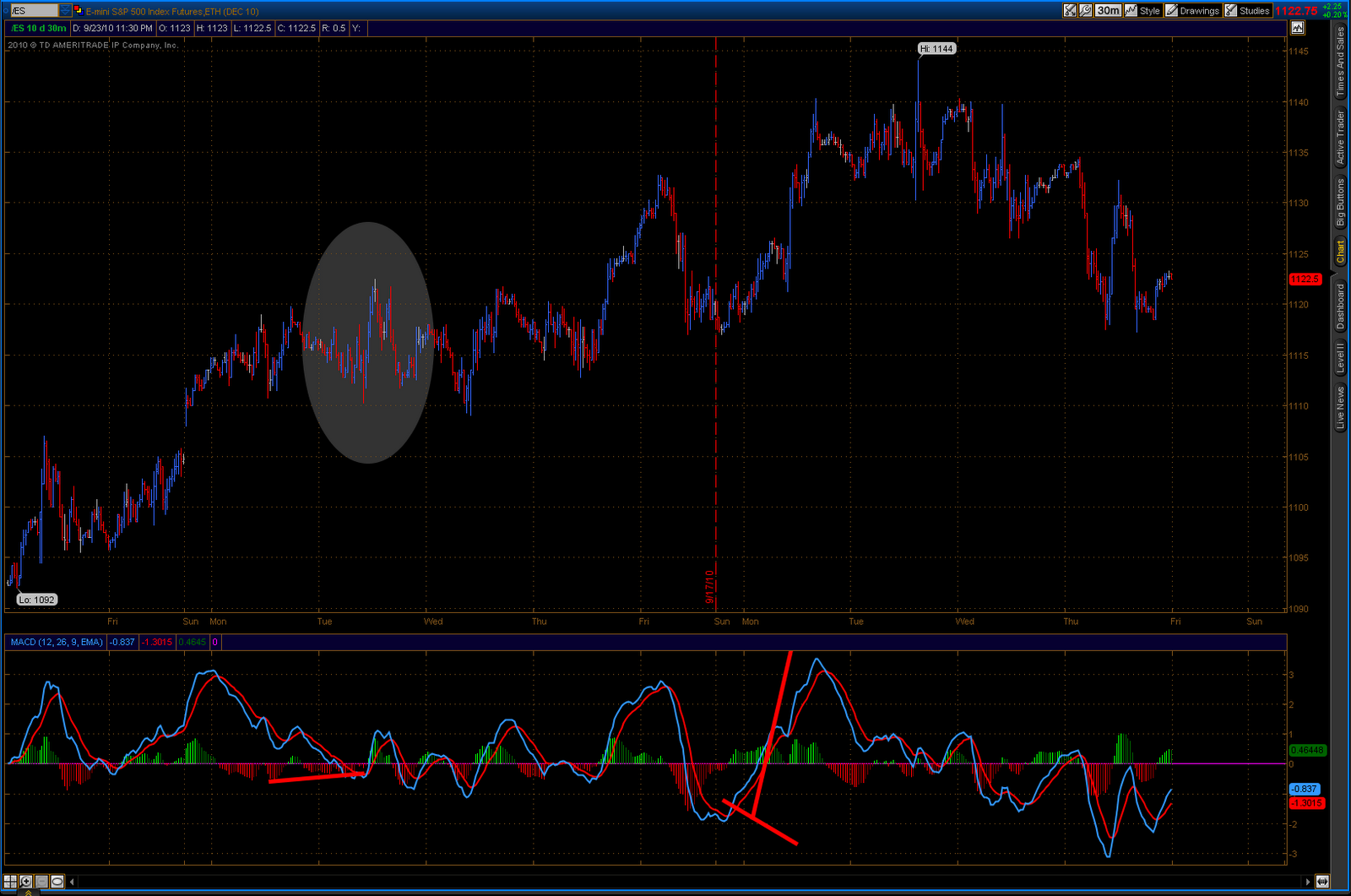Toggle the Big Buttons side panel
The height and width of the screenshot is (896, 1351).
click(1340, 203)
